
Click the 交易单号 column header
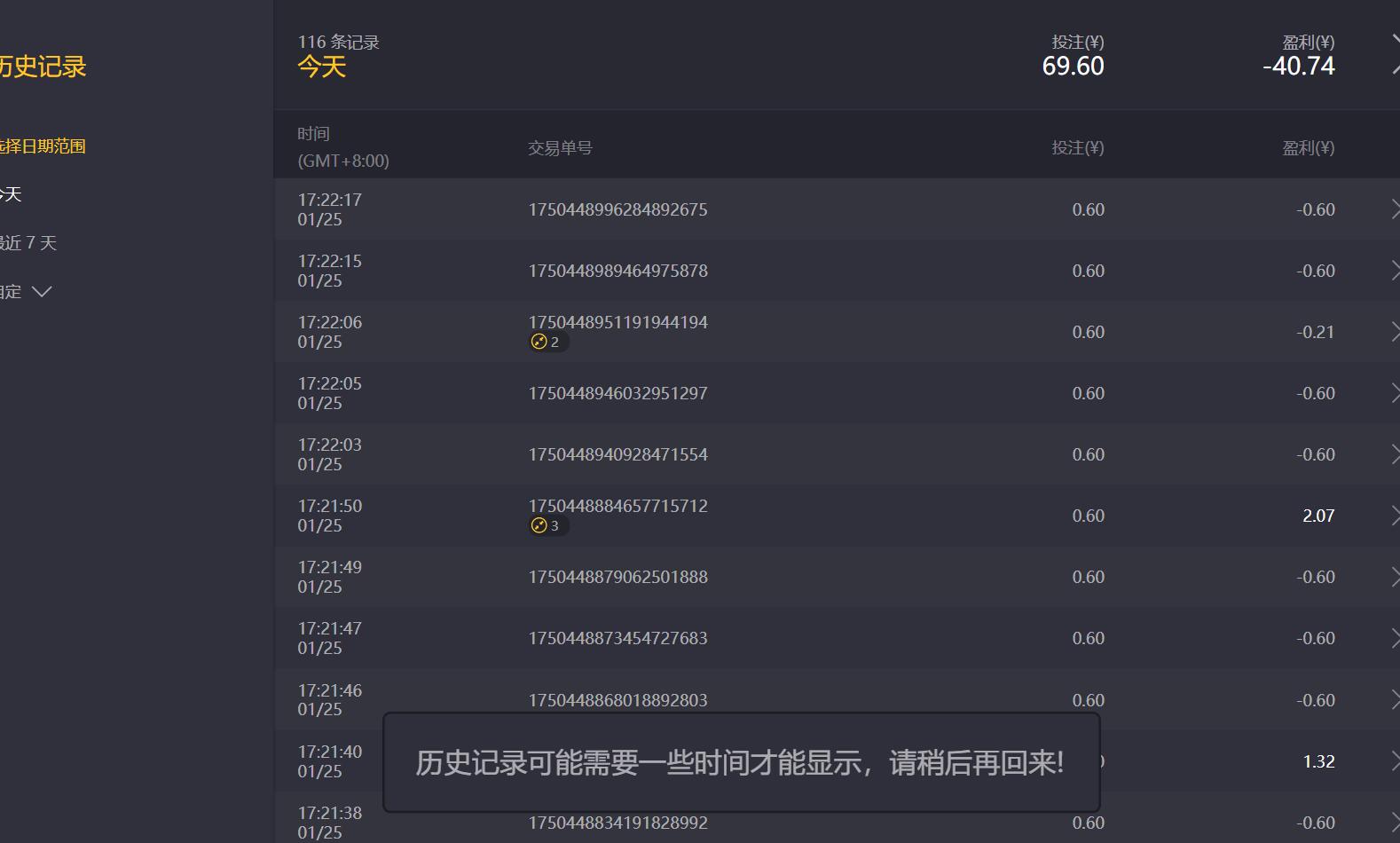coord(560,148)
